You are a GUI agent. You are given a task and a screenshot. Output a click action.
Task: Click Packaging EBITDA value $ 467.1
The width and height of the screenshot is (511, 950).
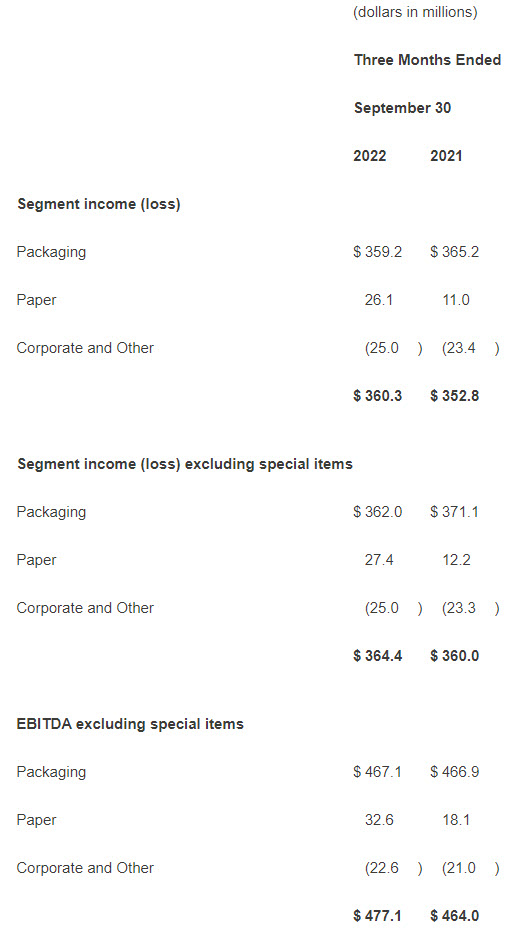[378, 772]
